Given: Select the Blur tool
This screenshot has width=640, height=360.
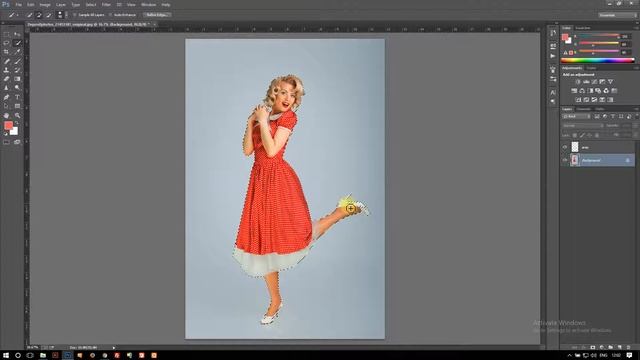Looking at the screenshot, I should [6, 88].
